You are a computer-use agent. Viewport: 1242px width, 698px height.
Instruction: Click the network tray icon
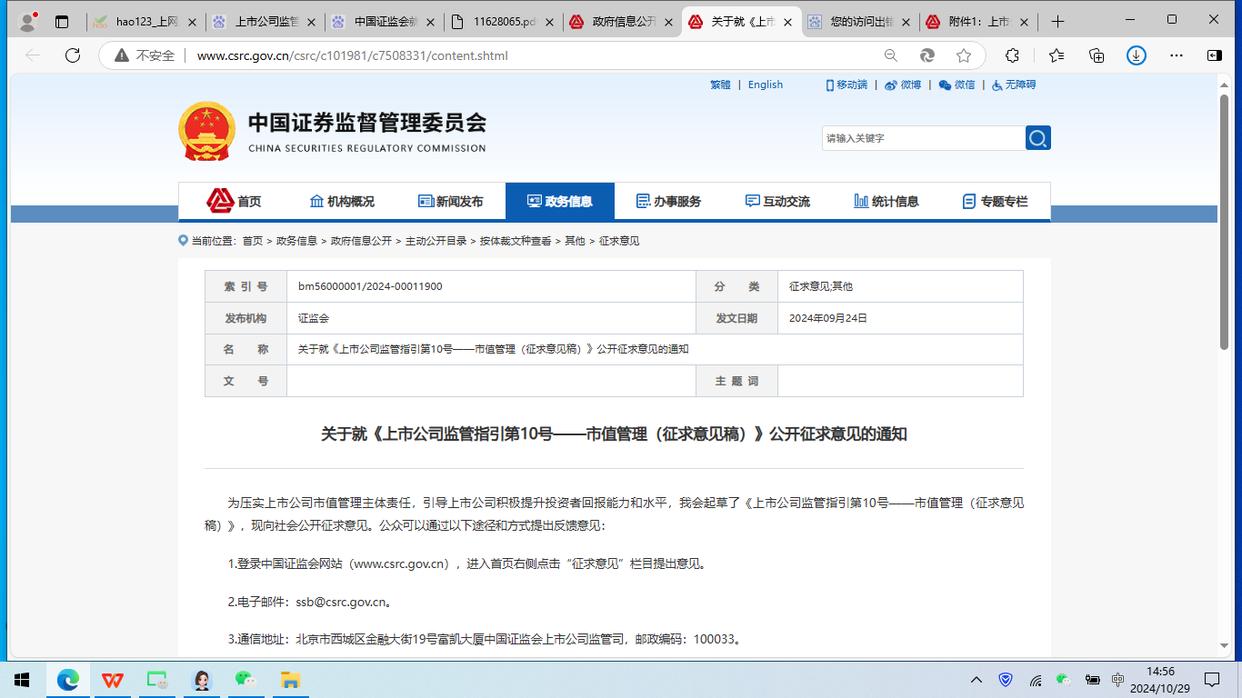pos(1035,680)
